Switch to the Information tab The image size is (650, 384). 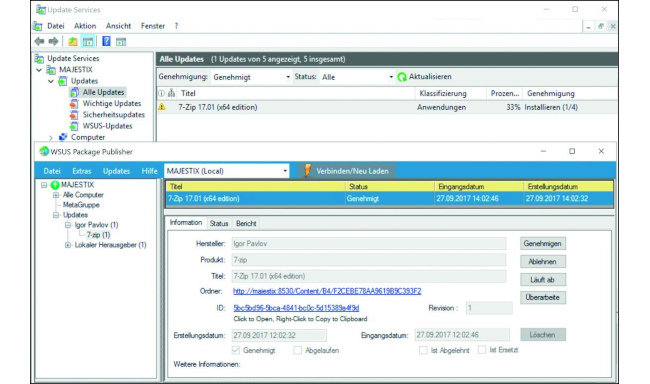[x=186, y=223]
